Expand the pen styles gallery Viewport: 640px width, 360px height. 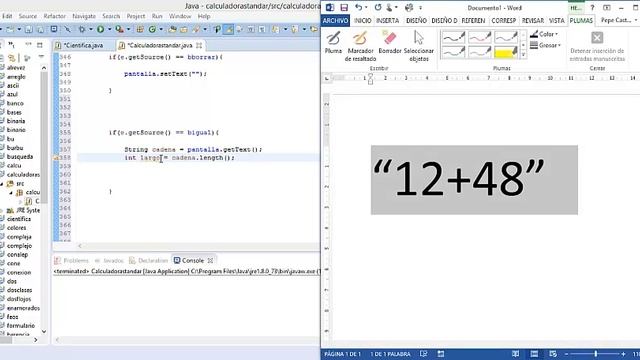523,55
